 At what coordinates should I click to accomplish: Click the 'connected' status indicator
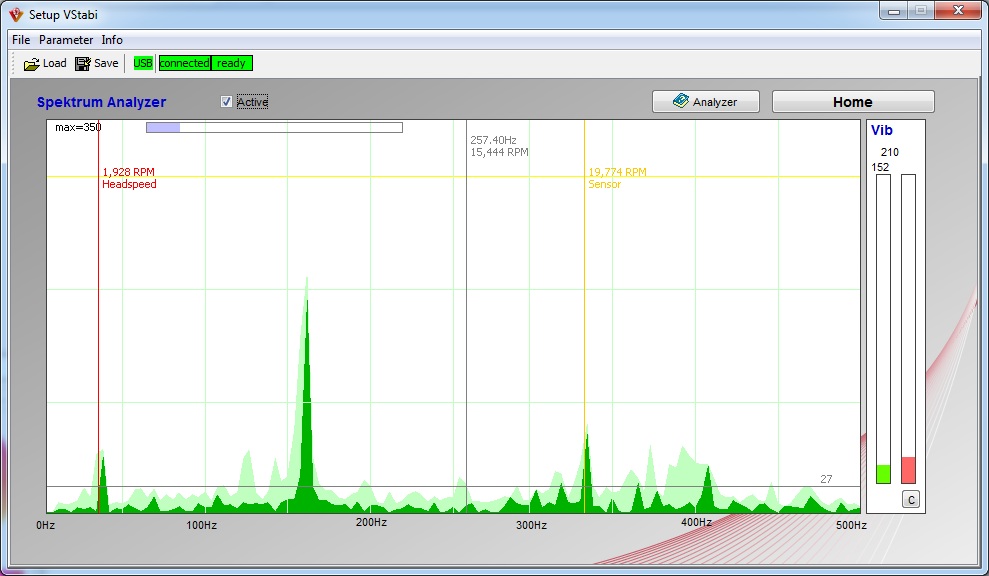[184, 63]
